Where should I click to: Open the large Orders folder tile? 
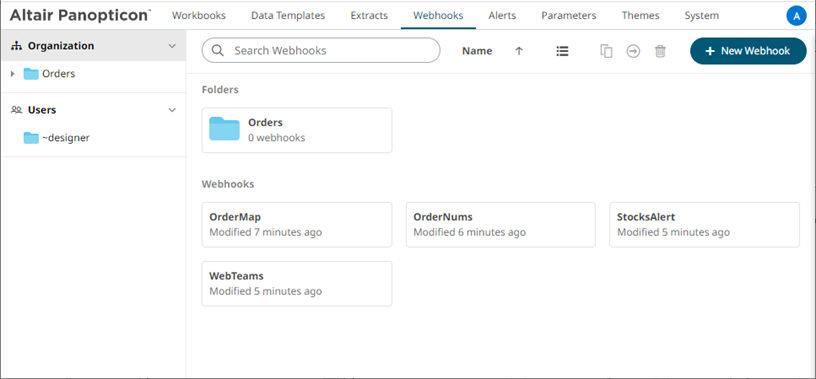tap(297, 130)
